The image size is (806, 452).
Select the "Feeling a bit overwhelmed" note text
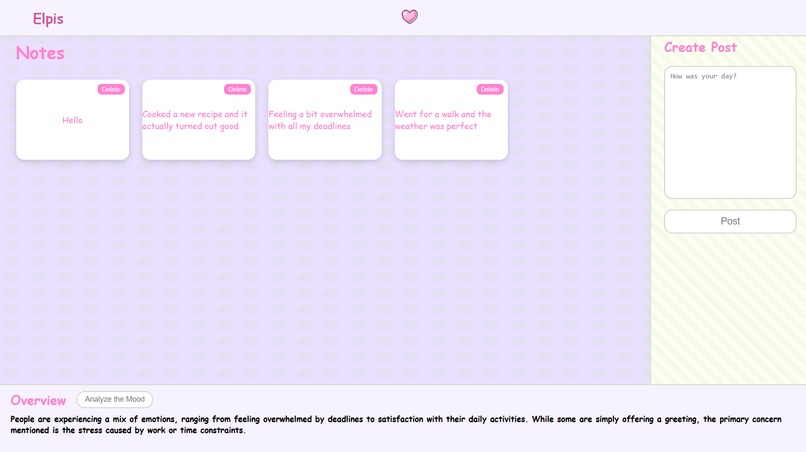(x=320, y=120)
